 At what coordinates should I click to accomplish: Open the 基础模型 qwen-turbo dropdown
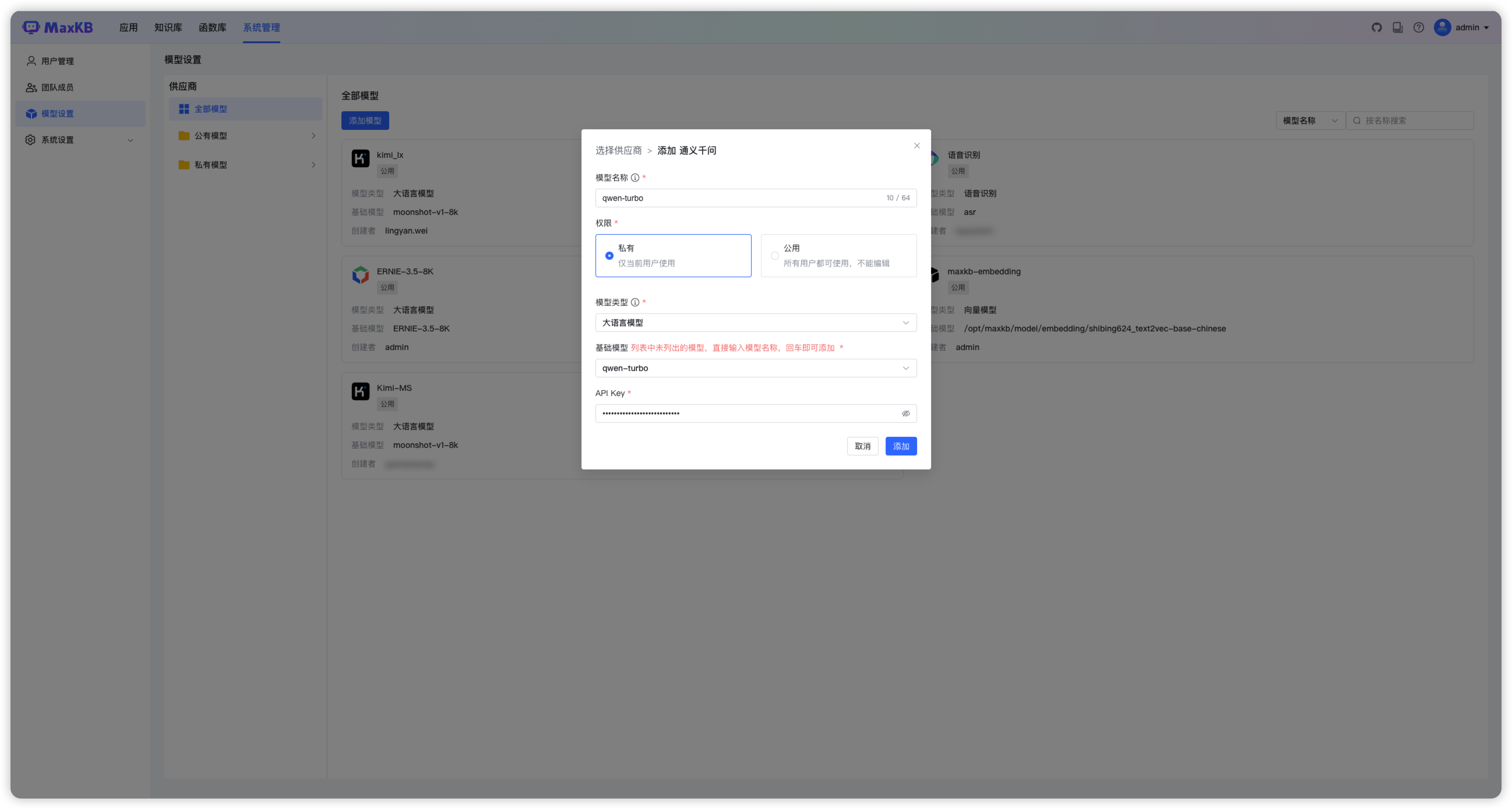[755, 369]
